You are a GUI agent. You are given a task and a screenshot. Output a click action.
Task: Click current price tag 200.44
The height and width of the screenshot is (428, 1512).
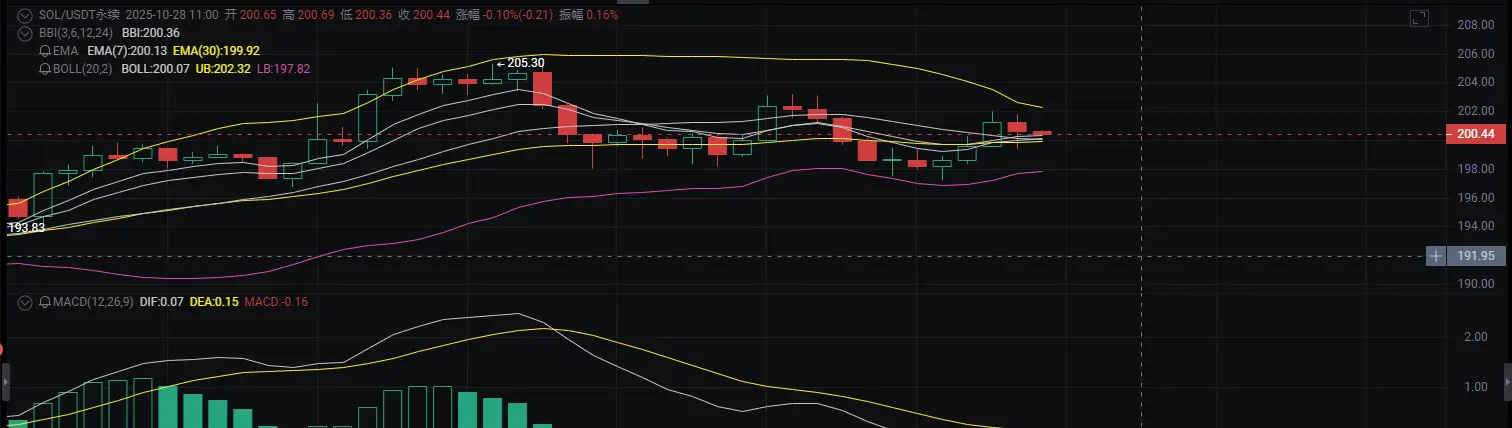tap(1475, 133)
